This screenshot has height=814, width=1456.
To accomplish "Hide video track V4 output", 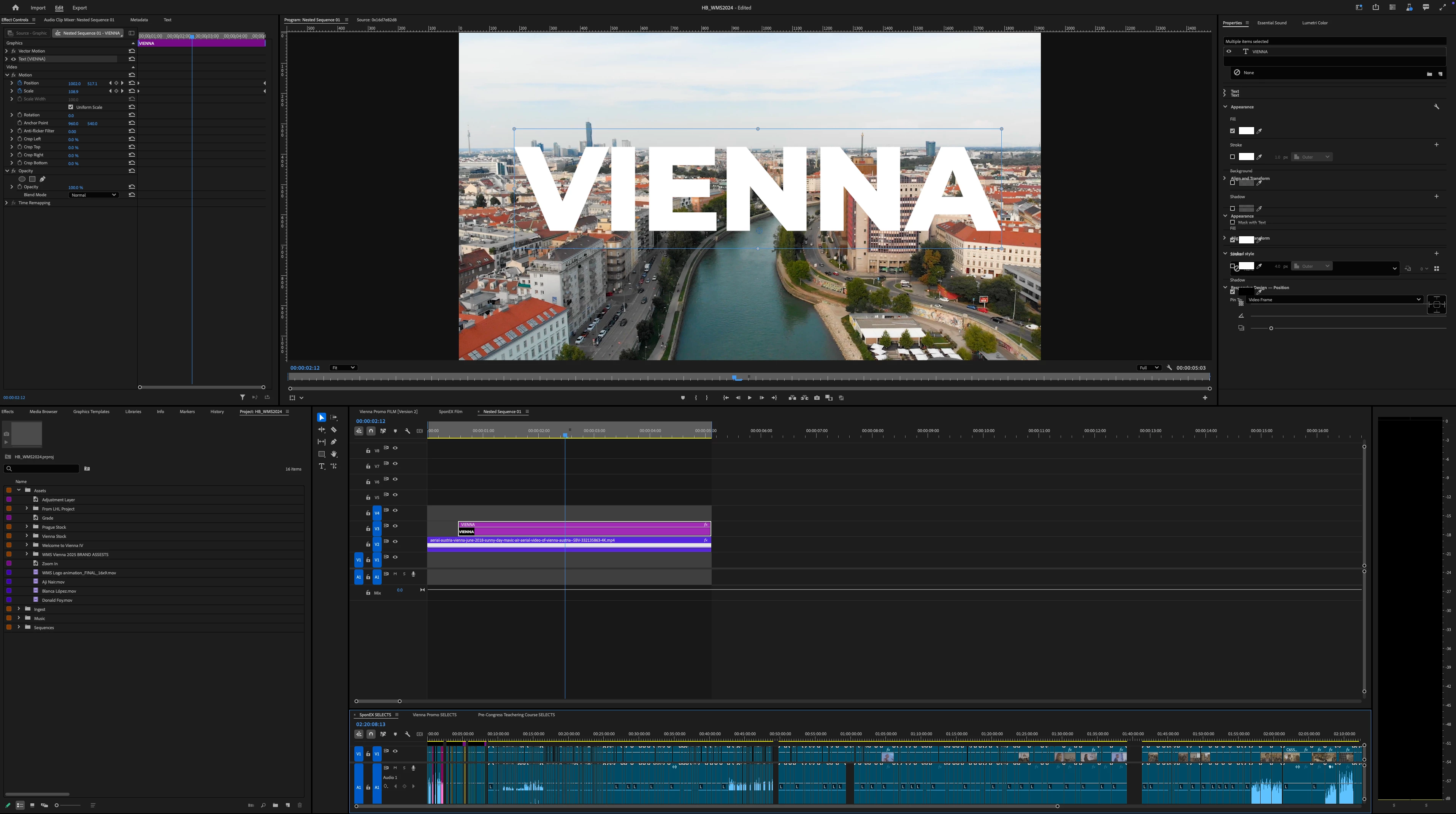I will pos(395,510).
